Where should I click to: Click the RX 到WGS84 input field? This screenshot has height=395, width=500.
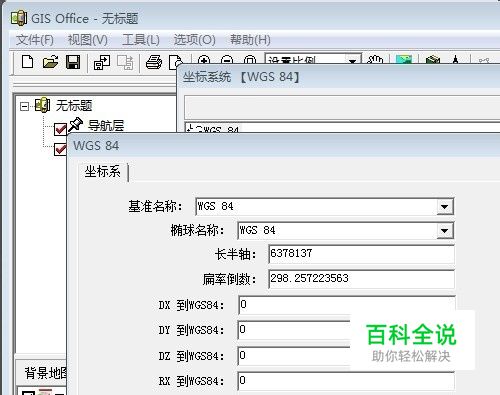point(346,381)
